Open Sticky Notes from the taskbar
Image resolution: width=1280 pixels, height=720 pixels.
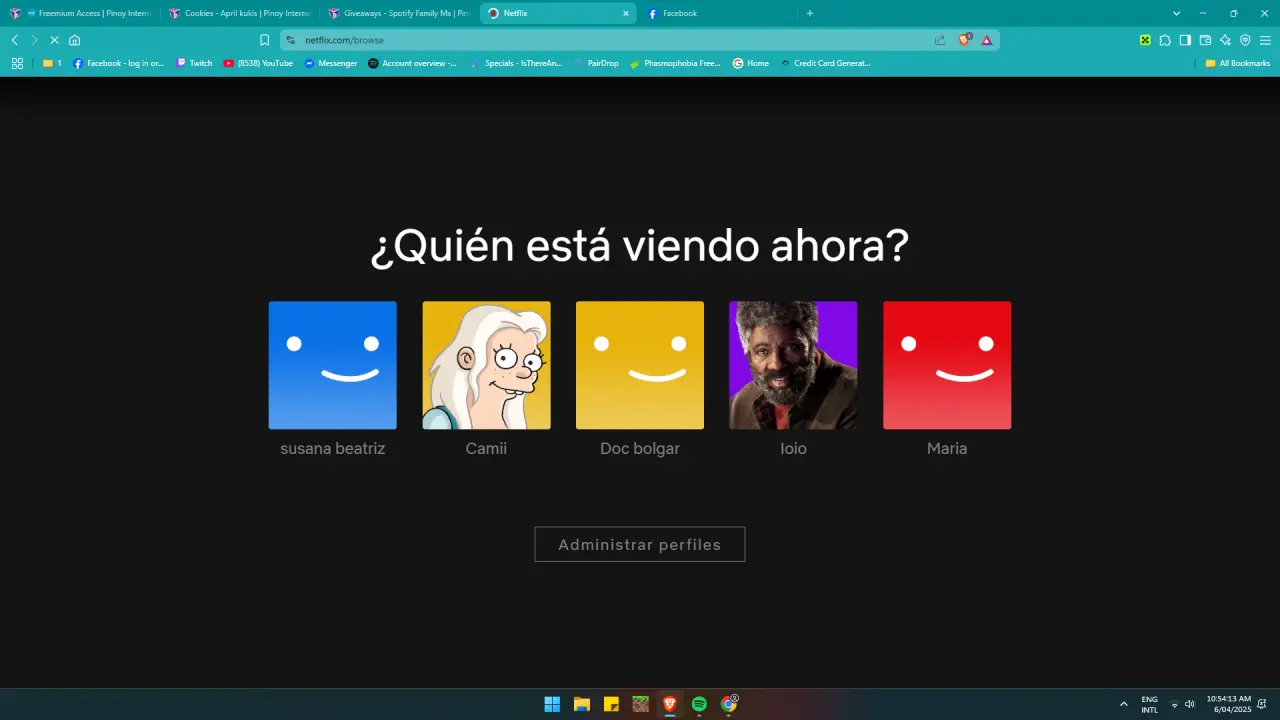point(611,704)
